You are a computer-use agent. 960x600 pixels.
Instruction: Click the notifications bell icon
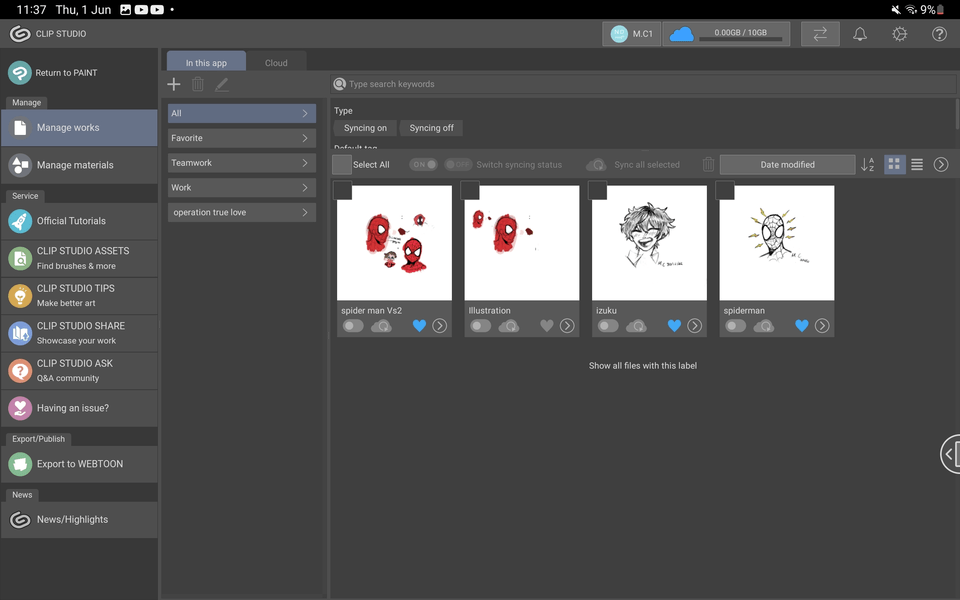[x=859, y=34]
